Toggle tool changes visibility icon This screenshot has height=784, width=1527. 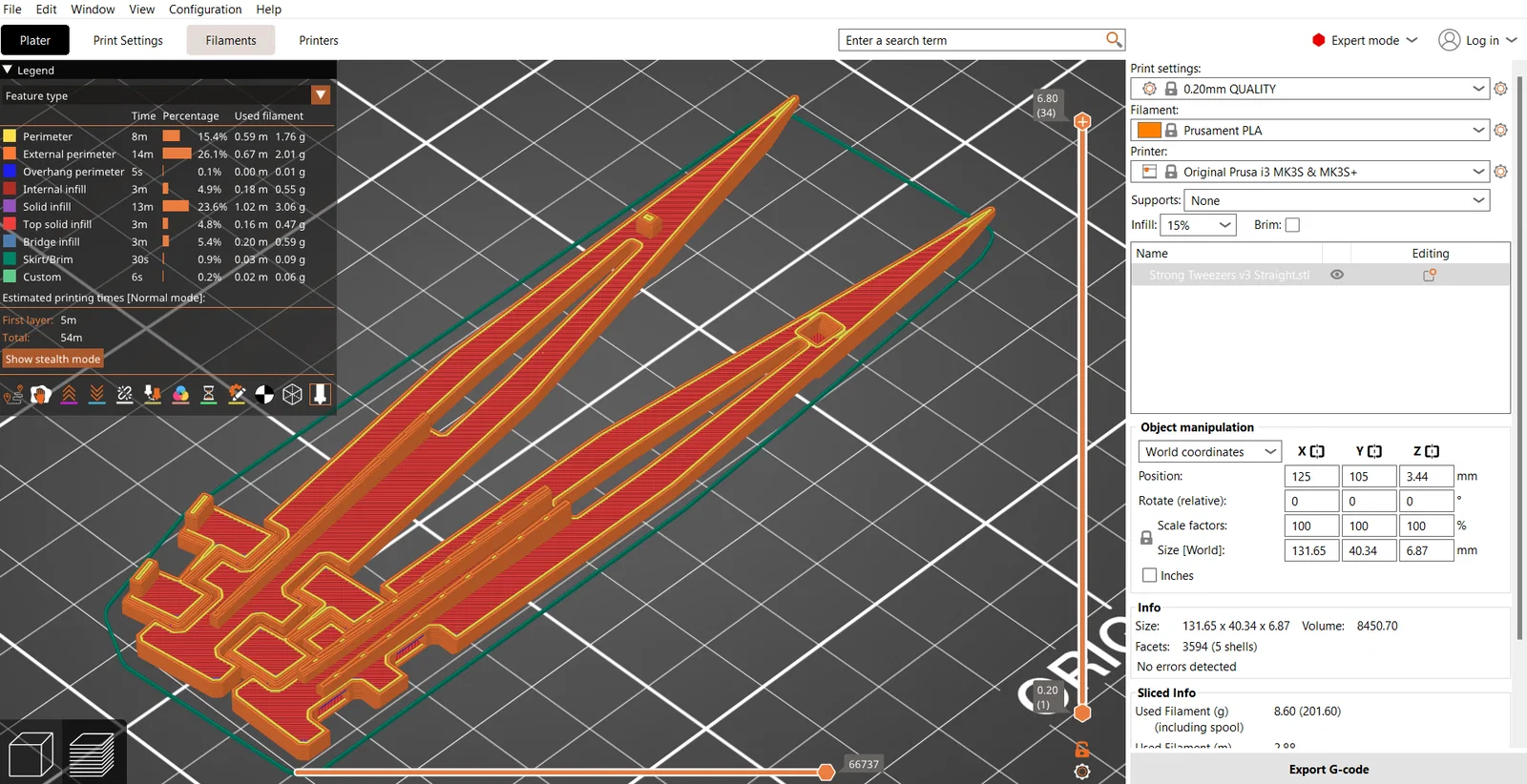point(153,394)
